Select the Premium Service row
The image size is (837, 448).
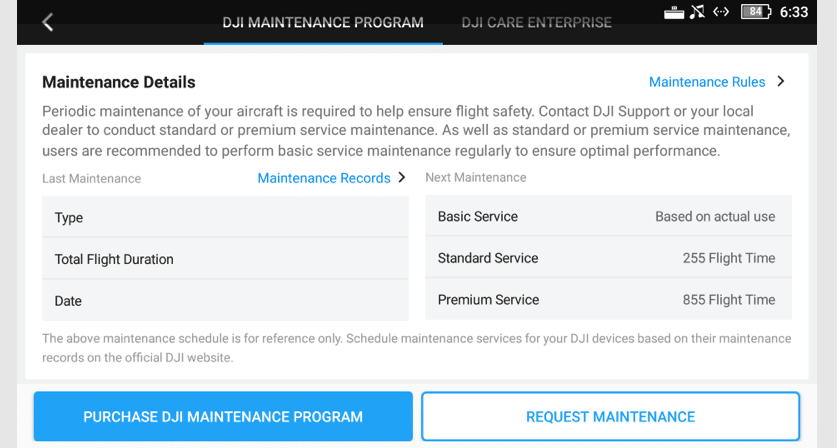click(608, 300)
